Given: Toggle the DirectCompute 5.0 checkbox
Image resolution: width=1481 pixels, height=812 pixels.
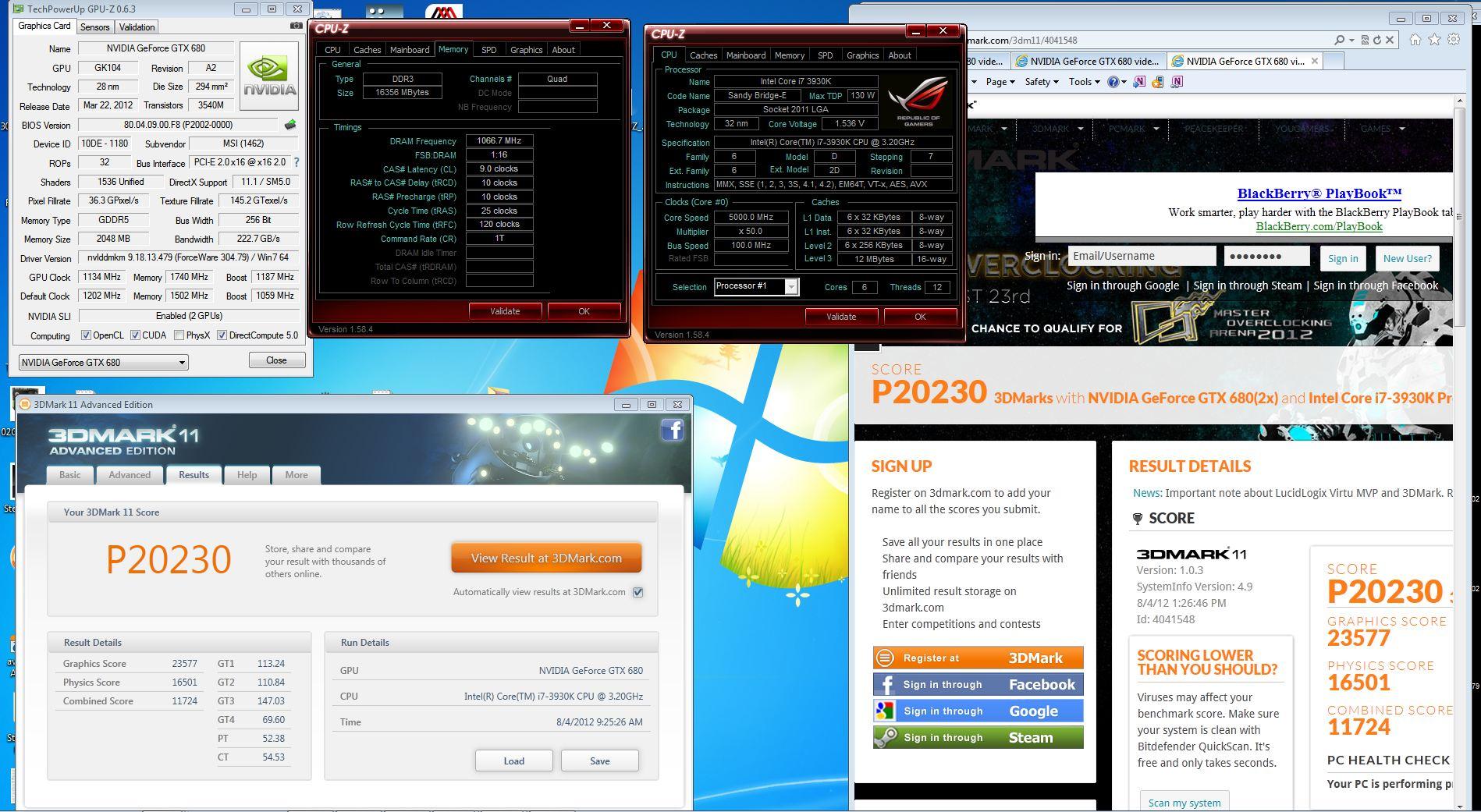Looking at the screenshot, I should coord(222,335).
